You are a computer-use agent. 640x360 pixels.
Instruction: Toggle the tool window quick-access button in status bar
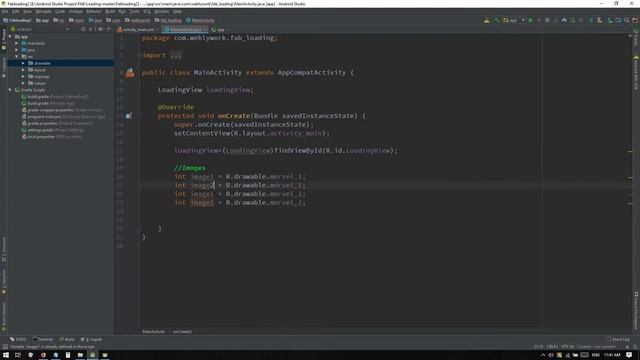pos(5,347)
